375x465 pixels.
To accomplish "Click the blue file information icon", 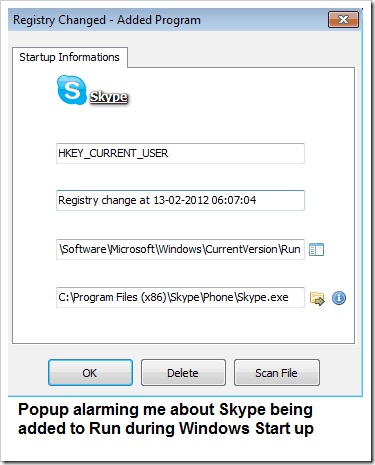I will point(339,298).
